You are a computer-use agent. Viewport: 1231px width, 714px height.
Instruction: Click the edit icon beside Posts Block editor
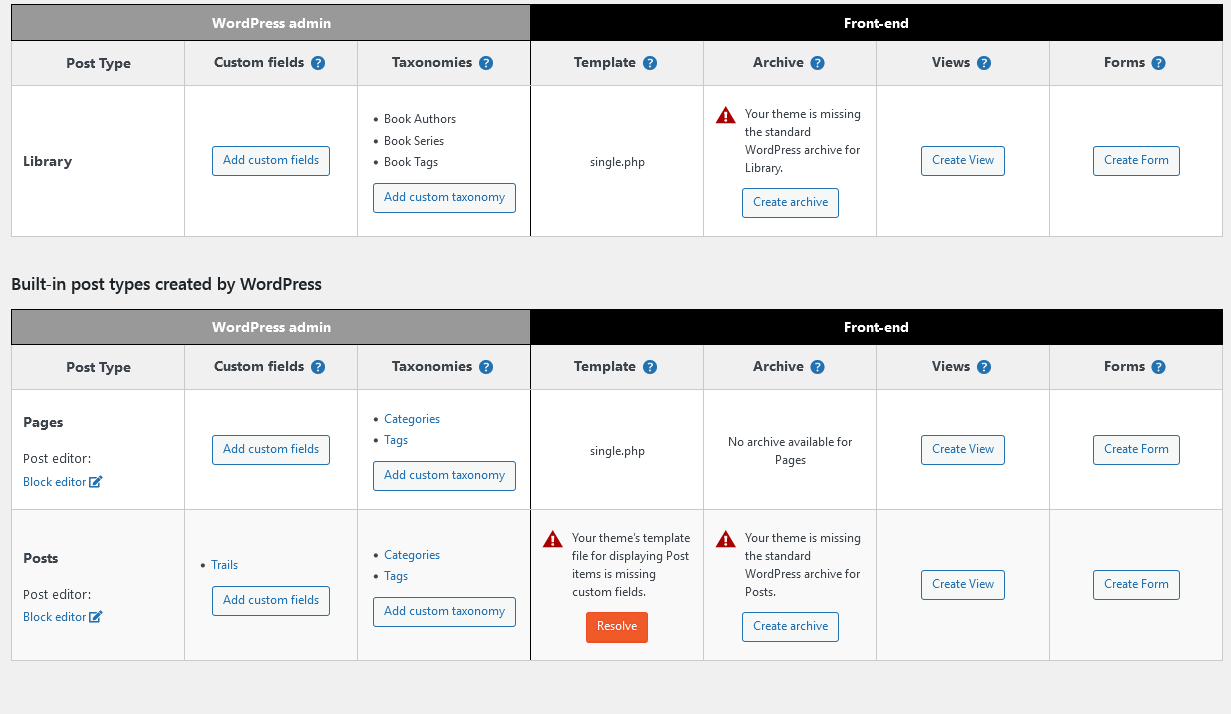96,617
